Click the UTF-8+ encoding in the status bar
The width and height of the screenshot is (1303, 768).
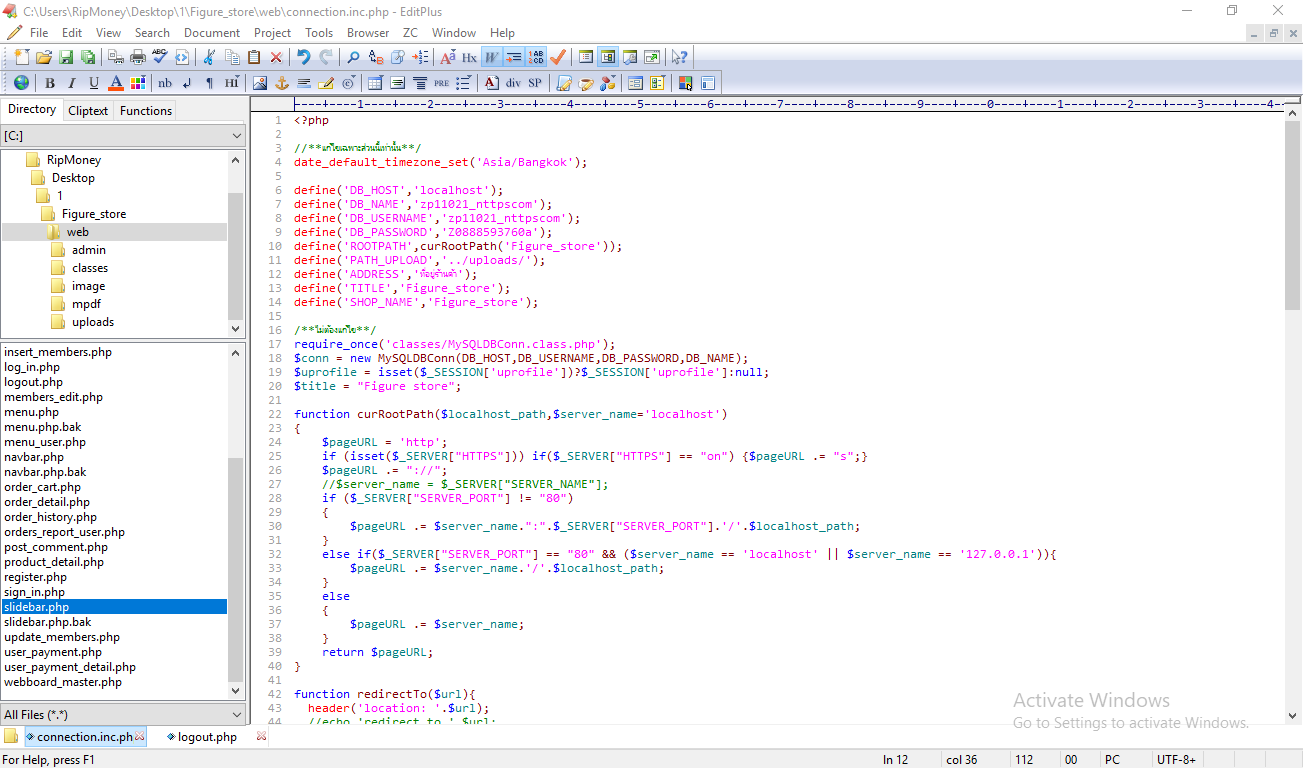(1176, 760)
